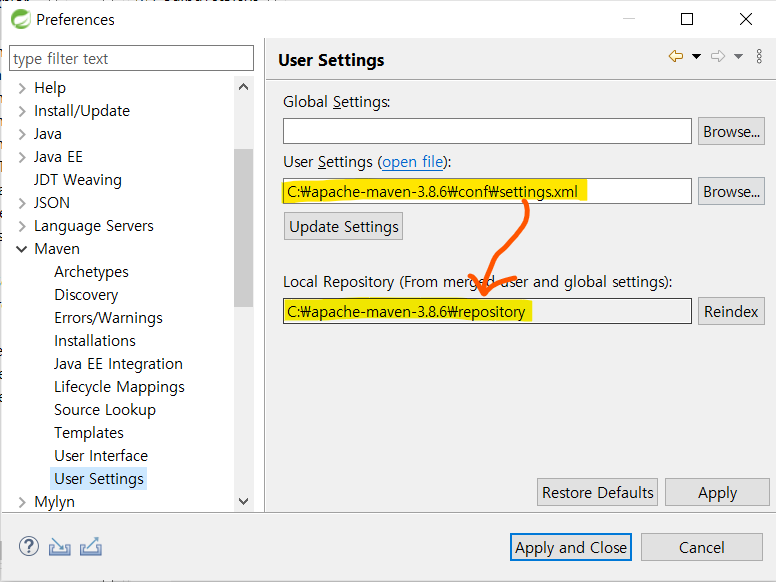Click the tree vertical scrollbar thumb
The width and height of the screenshot is (776, 582).
point(243,228)
